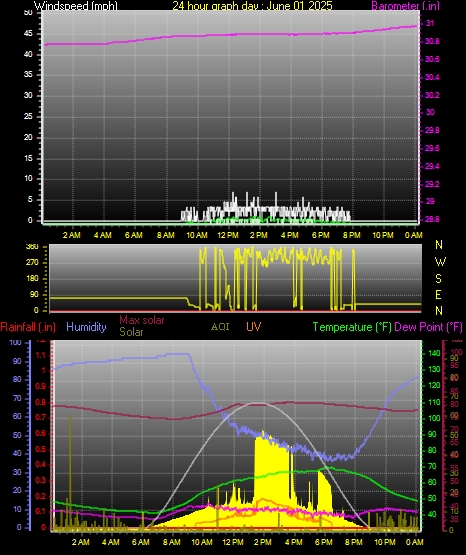Click the 'Barometer (.in)' axis title

coord(405,6)
